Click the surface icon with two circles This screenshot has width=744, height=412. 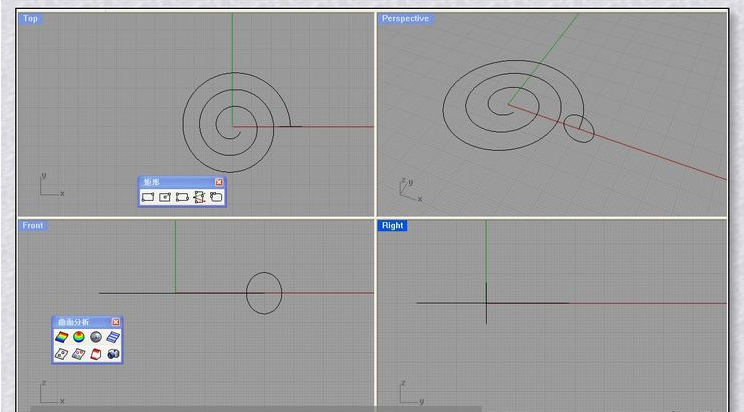pyautogui.click(x=62, y=354)
